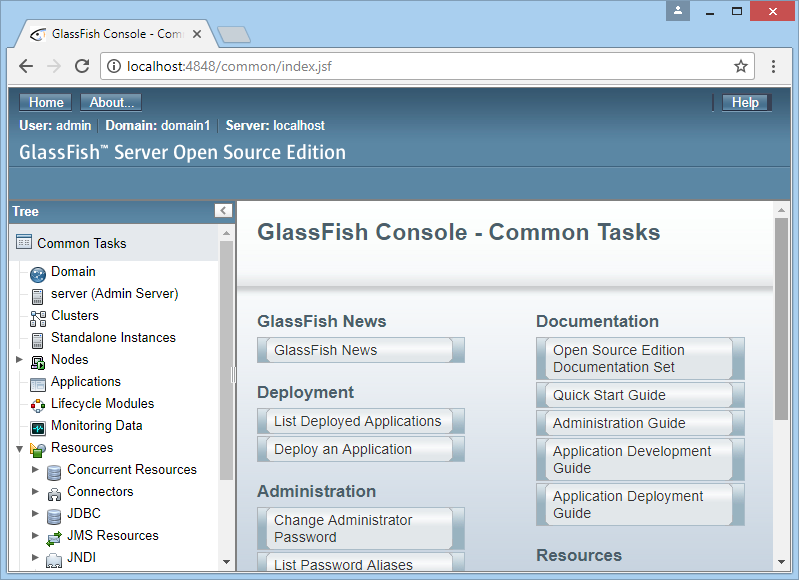Open the Administration Guide
Screen dimensions: 799x580
pyautogui.click(x=640, y=423)
